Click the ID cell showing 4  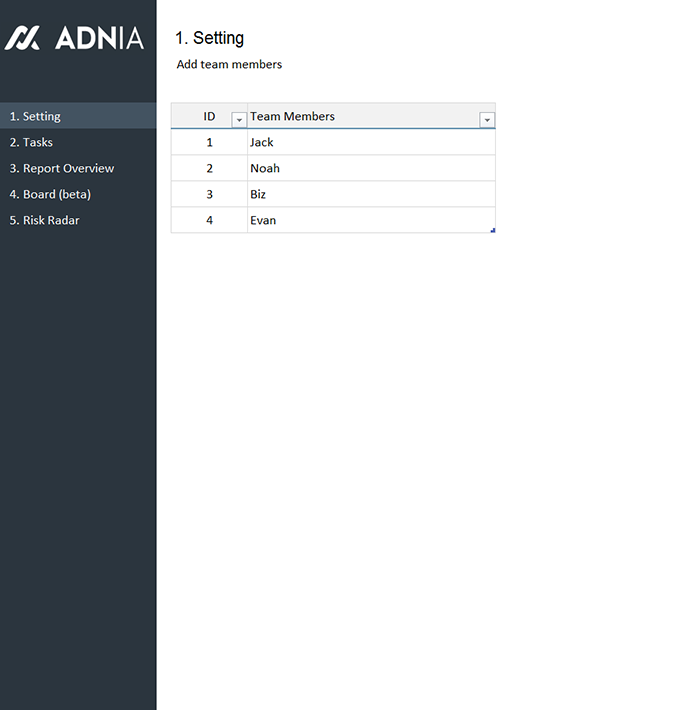pyautogui.click(x=209, y=220)
